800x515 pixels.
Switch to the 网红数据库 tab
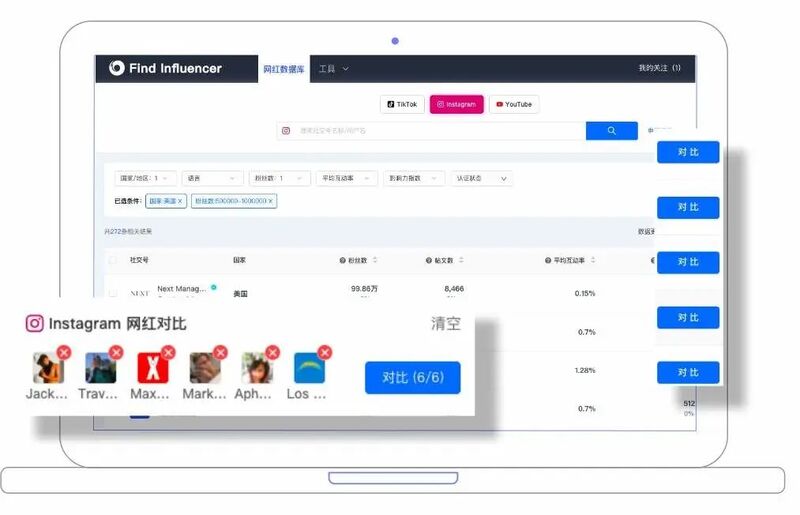click(x=284, y=69)
